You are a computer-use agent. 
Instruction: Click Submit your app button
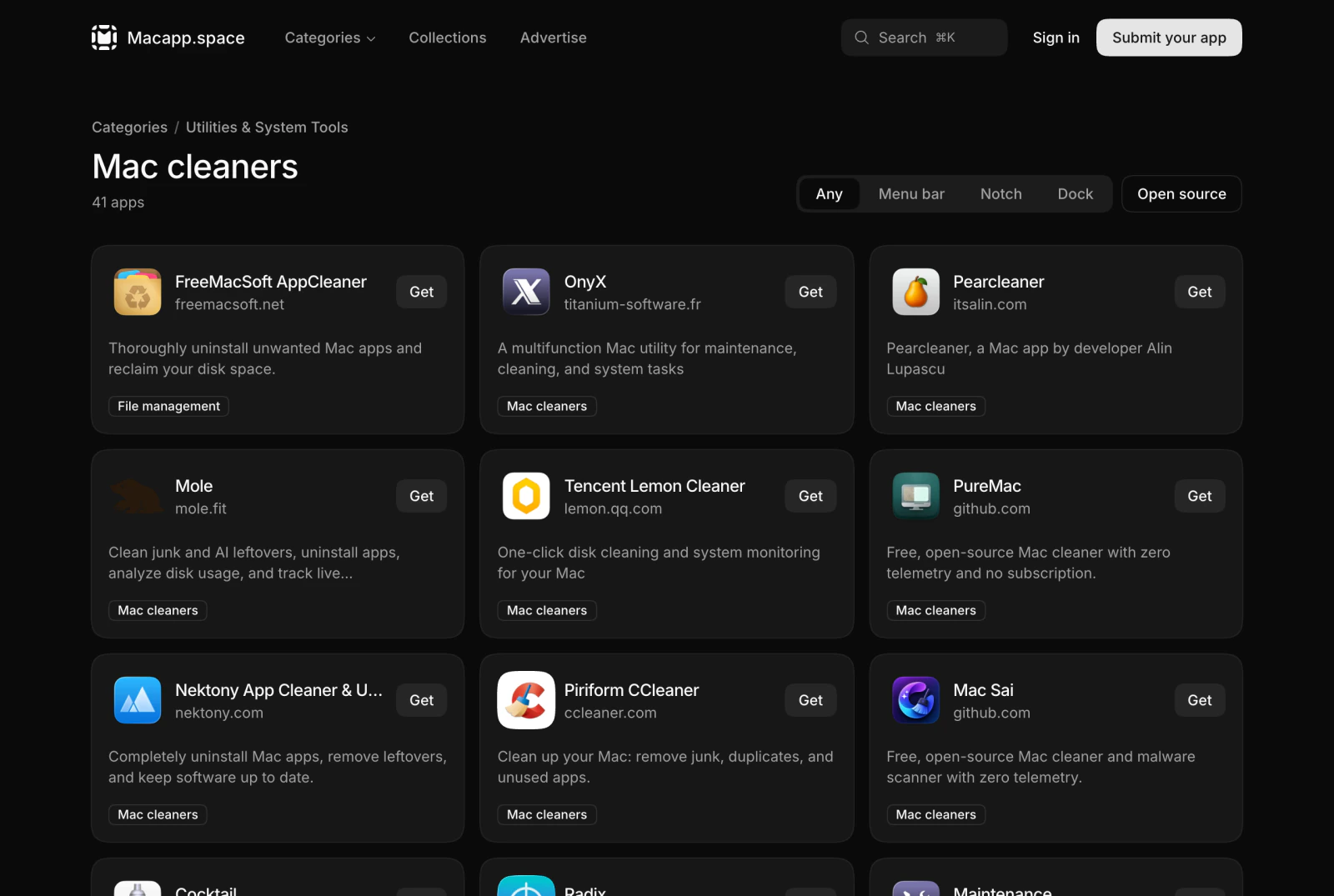[1169, 38]
